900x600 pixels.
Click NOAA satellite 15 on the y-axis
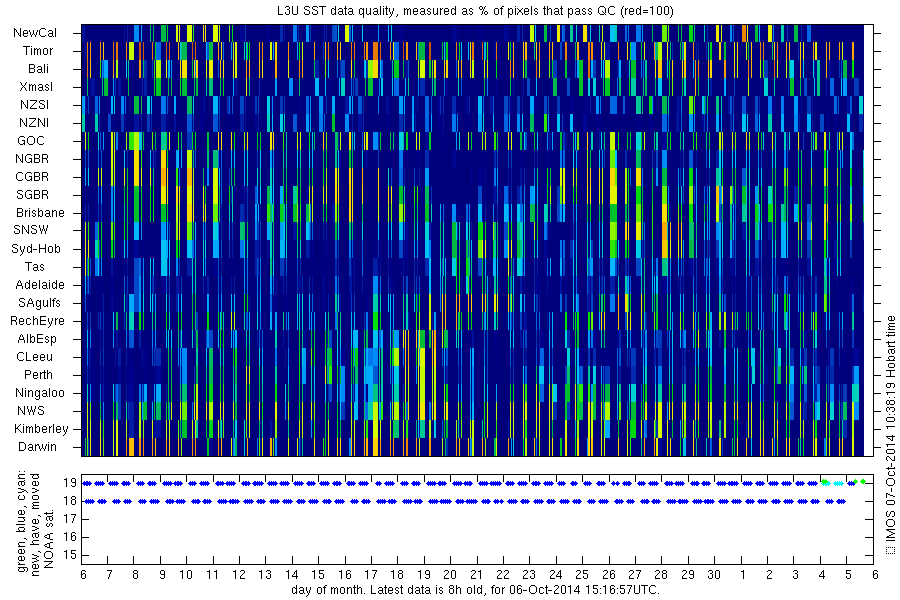click(70, 555)
